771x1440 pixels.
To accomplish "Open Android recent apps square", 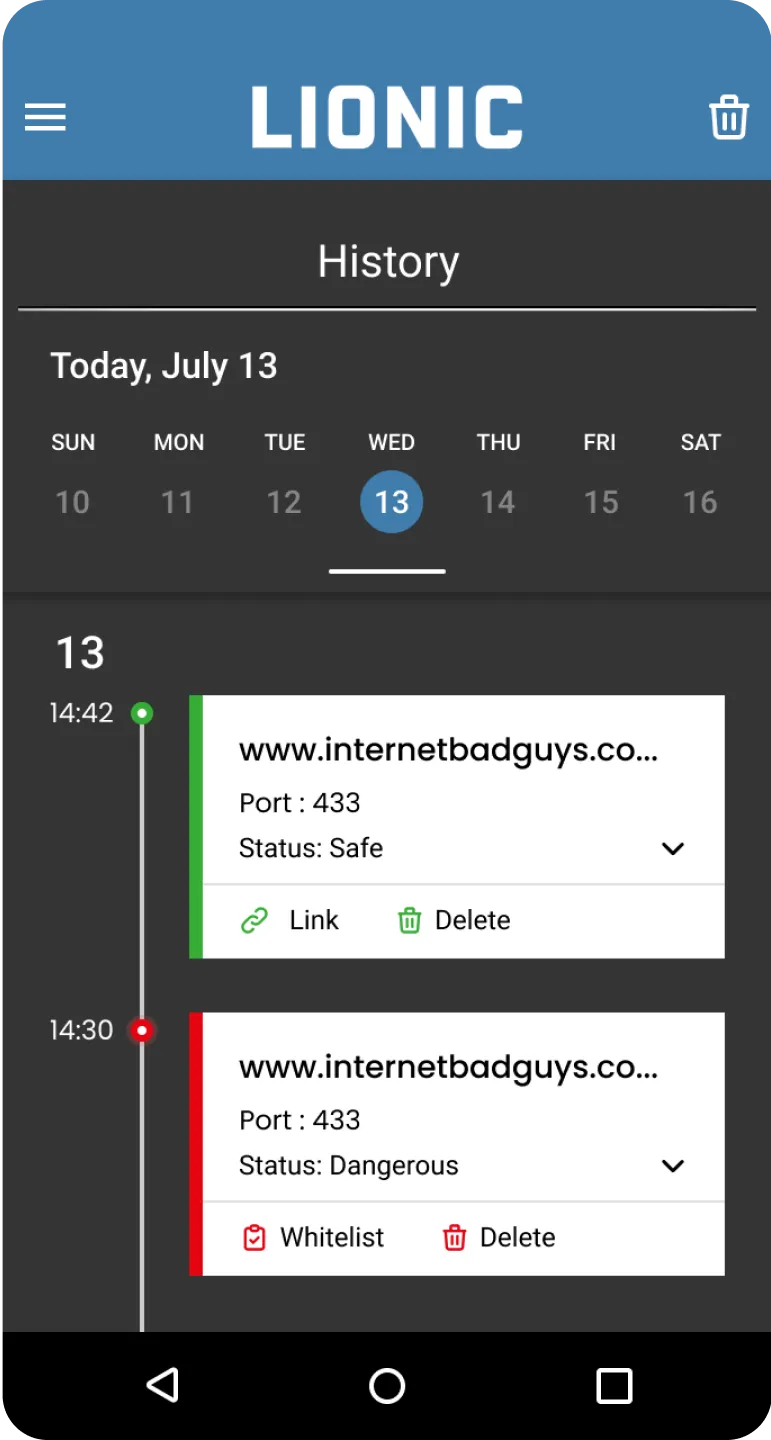I will (614, 1386).
